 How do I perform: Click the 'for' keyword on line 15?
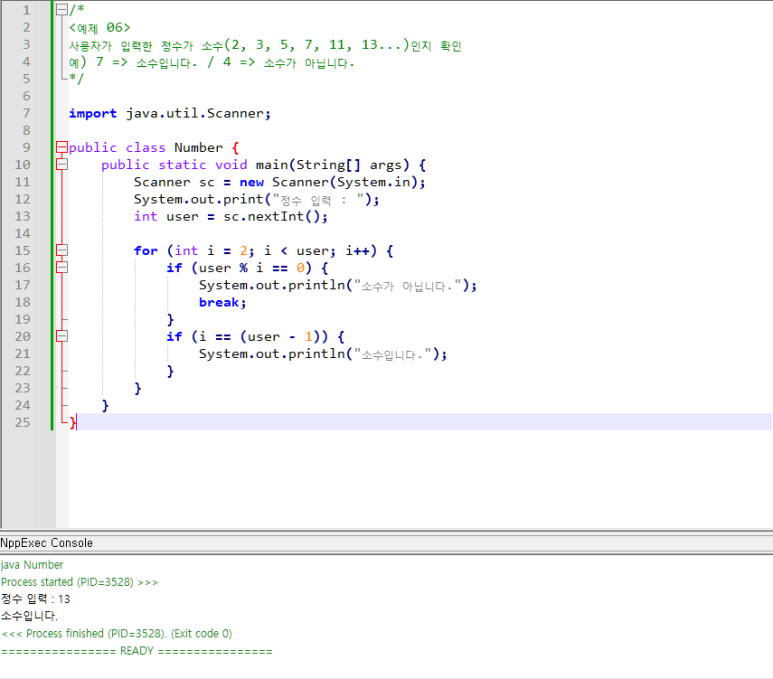click(146, 250)
